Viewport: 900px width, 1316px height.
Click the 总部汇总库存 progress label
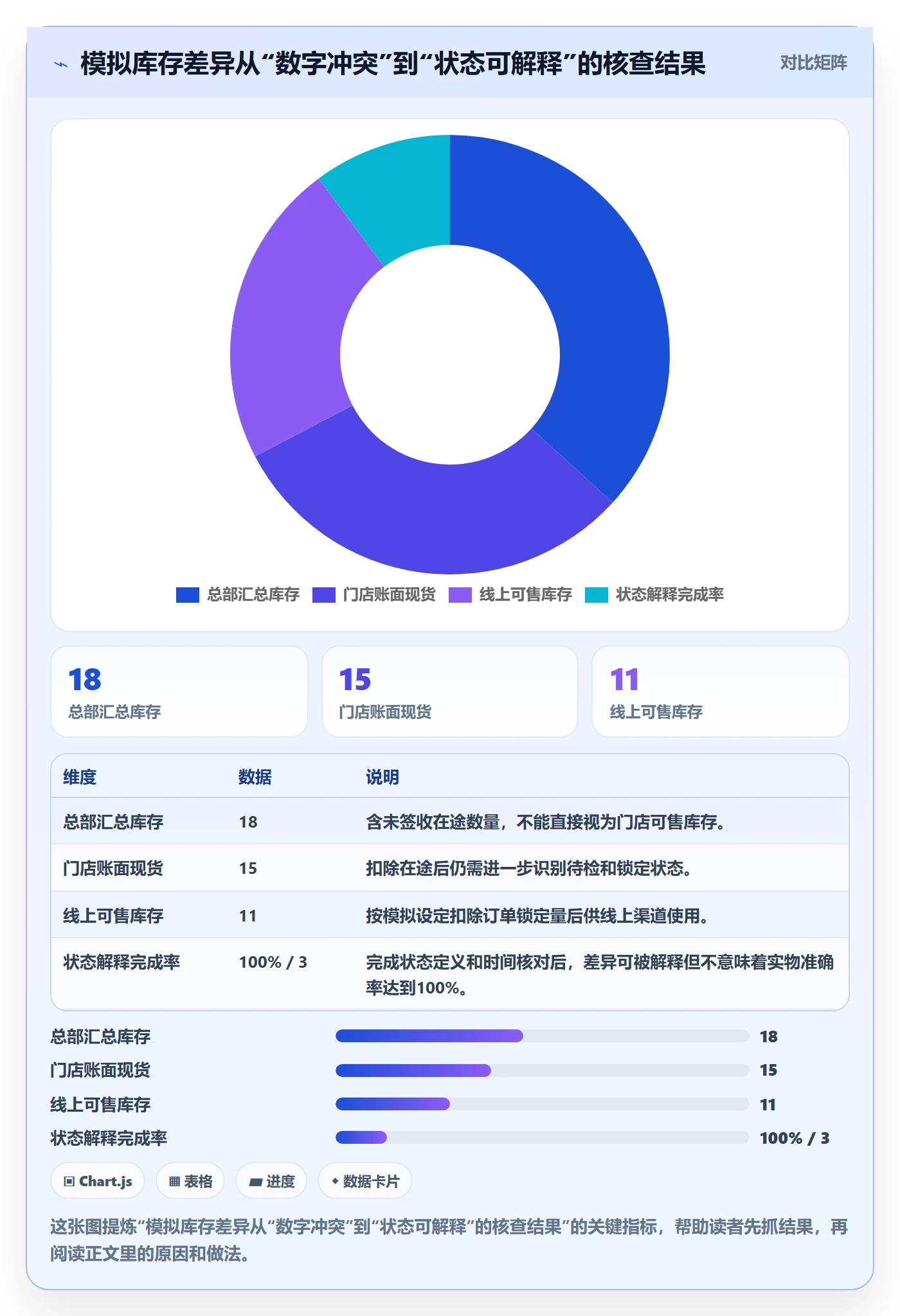[100, 1036]
